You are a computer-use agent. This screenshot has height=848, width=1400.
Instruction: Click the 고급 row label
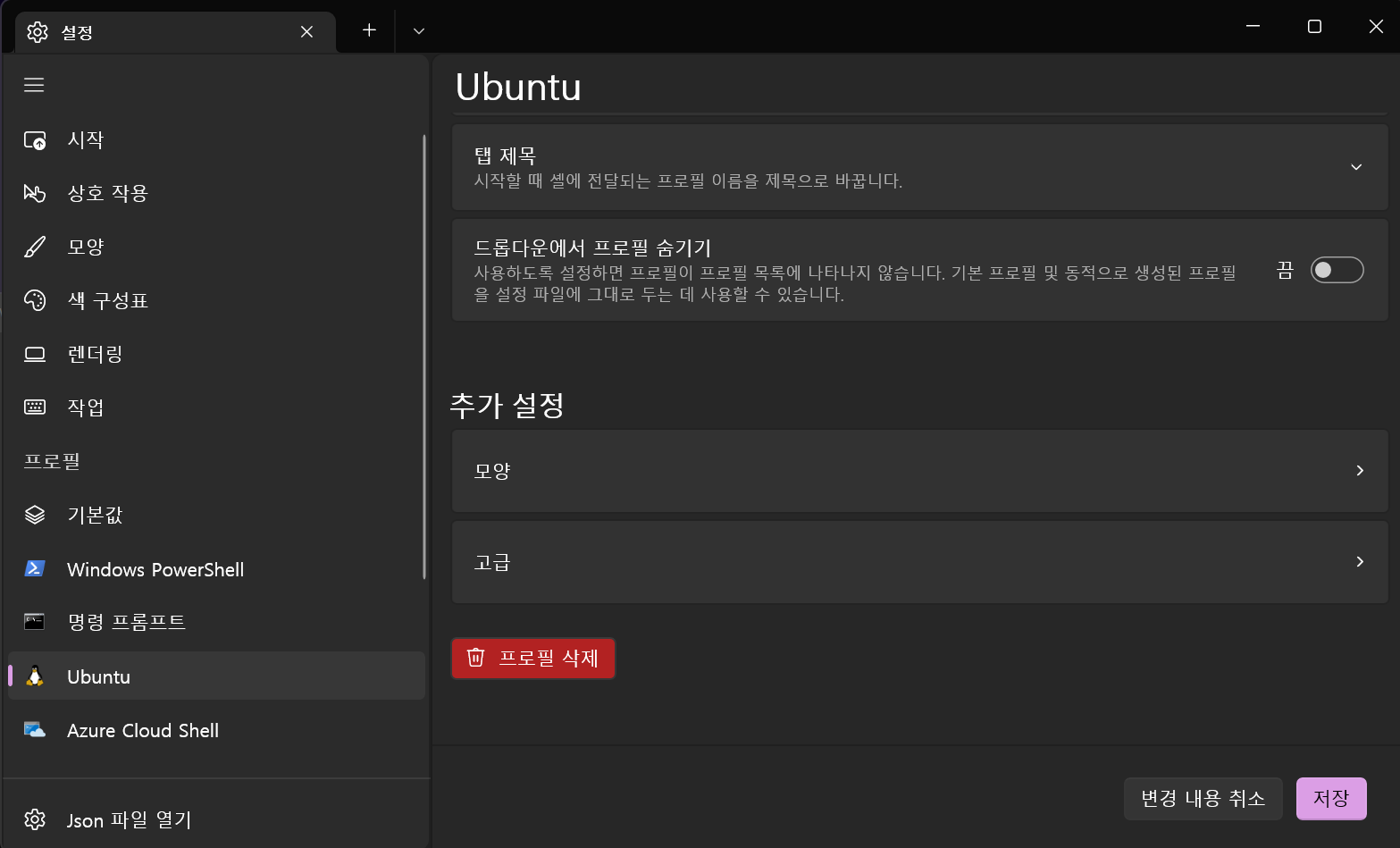tap(492, 562)
